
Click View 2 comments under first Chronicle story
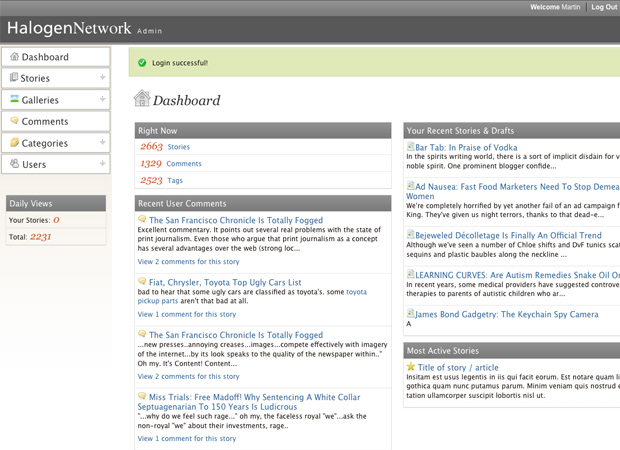[188, 262]
